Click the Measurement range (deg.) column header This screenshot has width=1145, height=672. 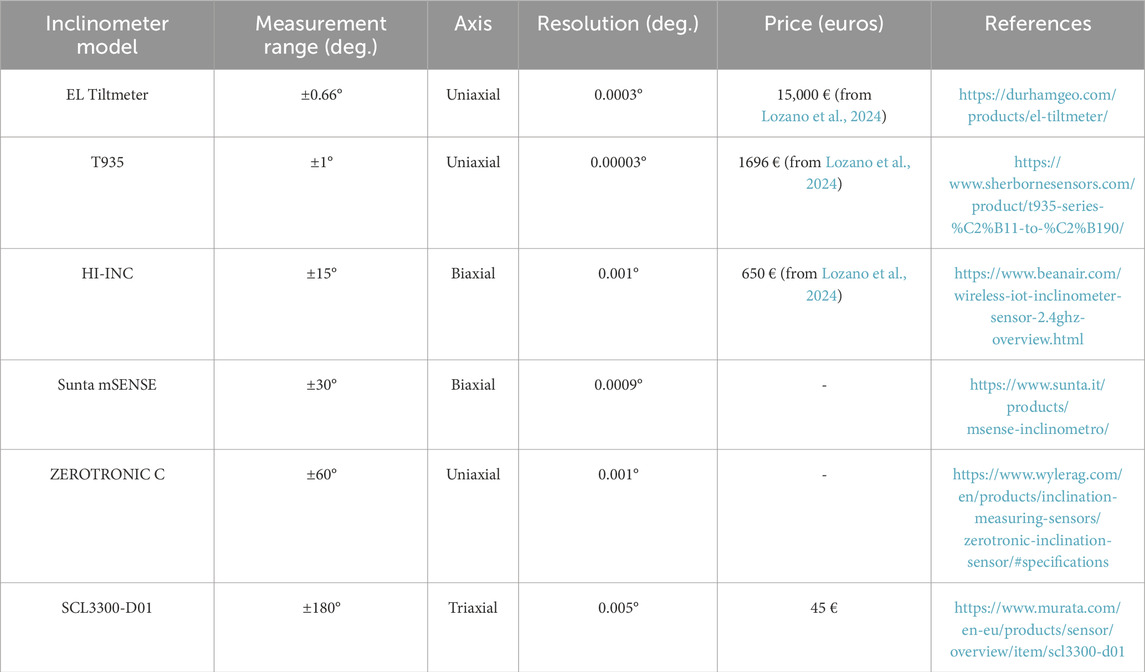(320, 35)
